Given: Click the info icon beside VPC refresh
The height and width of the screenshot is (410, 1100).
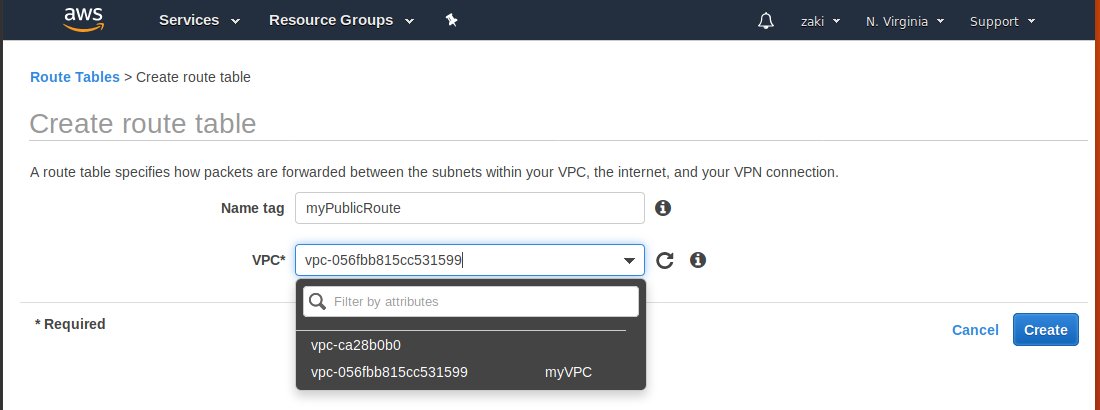Looking at the screenshot, I should pyautogui.click(x=698, y=260).
